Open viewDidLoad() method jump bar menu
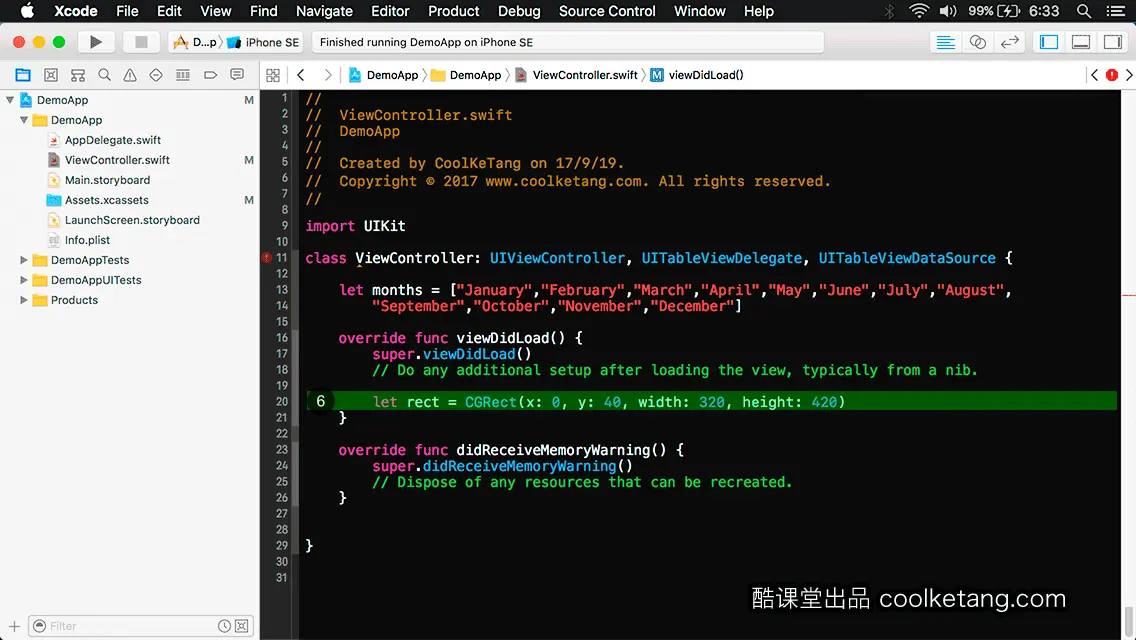 [x=697, y=75]
